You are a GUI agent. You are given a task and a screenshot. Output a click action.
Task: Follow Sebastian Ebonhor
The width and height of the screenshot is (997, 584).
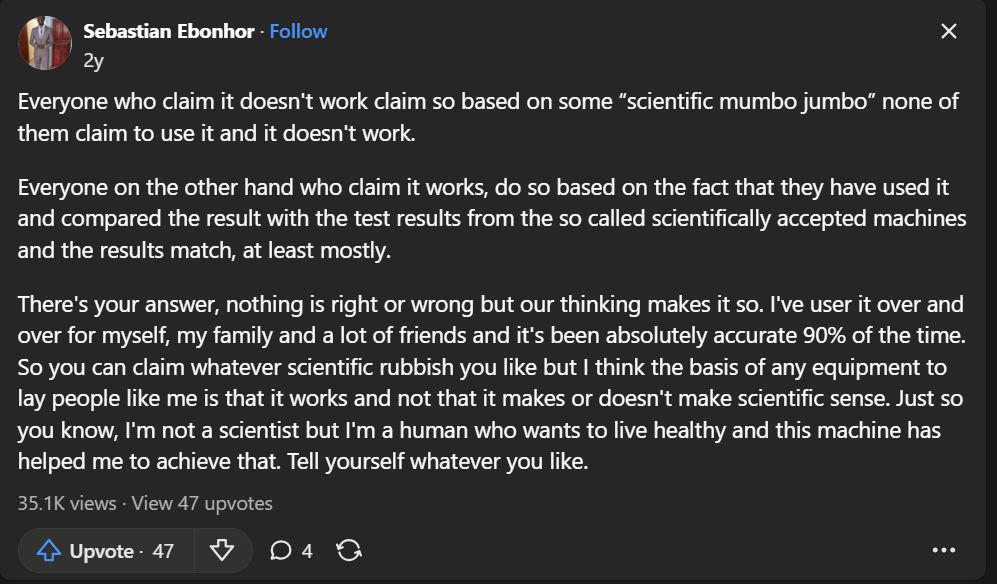click(x=298, y=31)
